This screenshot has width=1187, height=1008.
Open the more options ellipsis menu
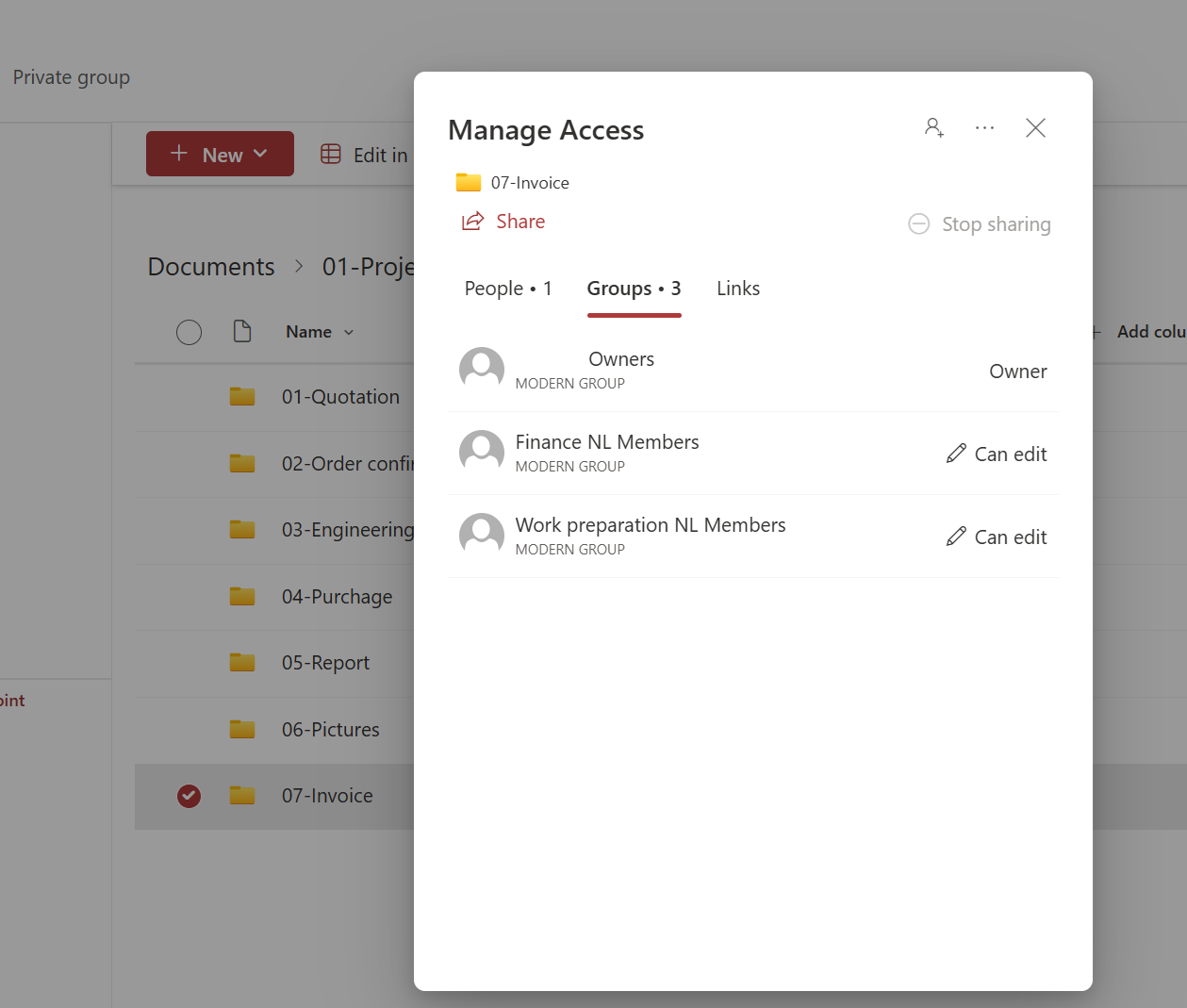[x=984, y=127]
